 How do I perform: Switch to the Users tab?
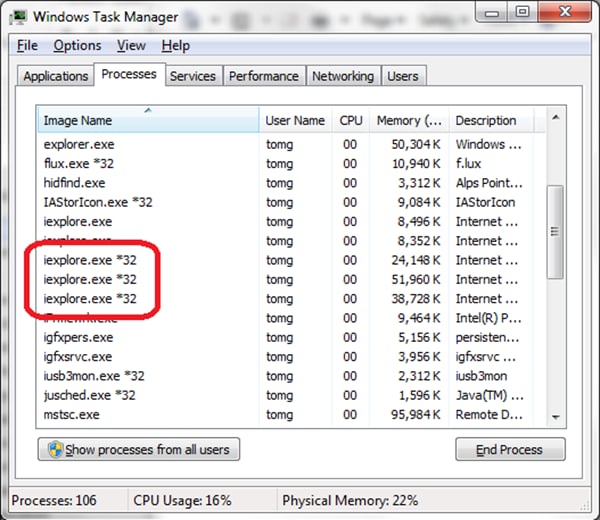(403, 76)
